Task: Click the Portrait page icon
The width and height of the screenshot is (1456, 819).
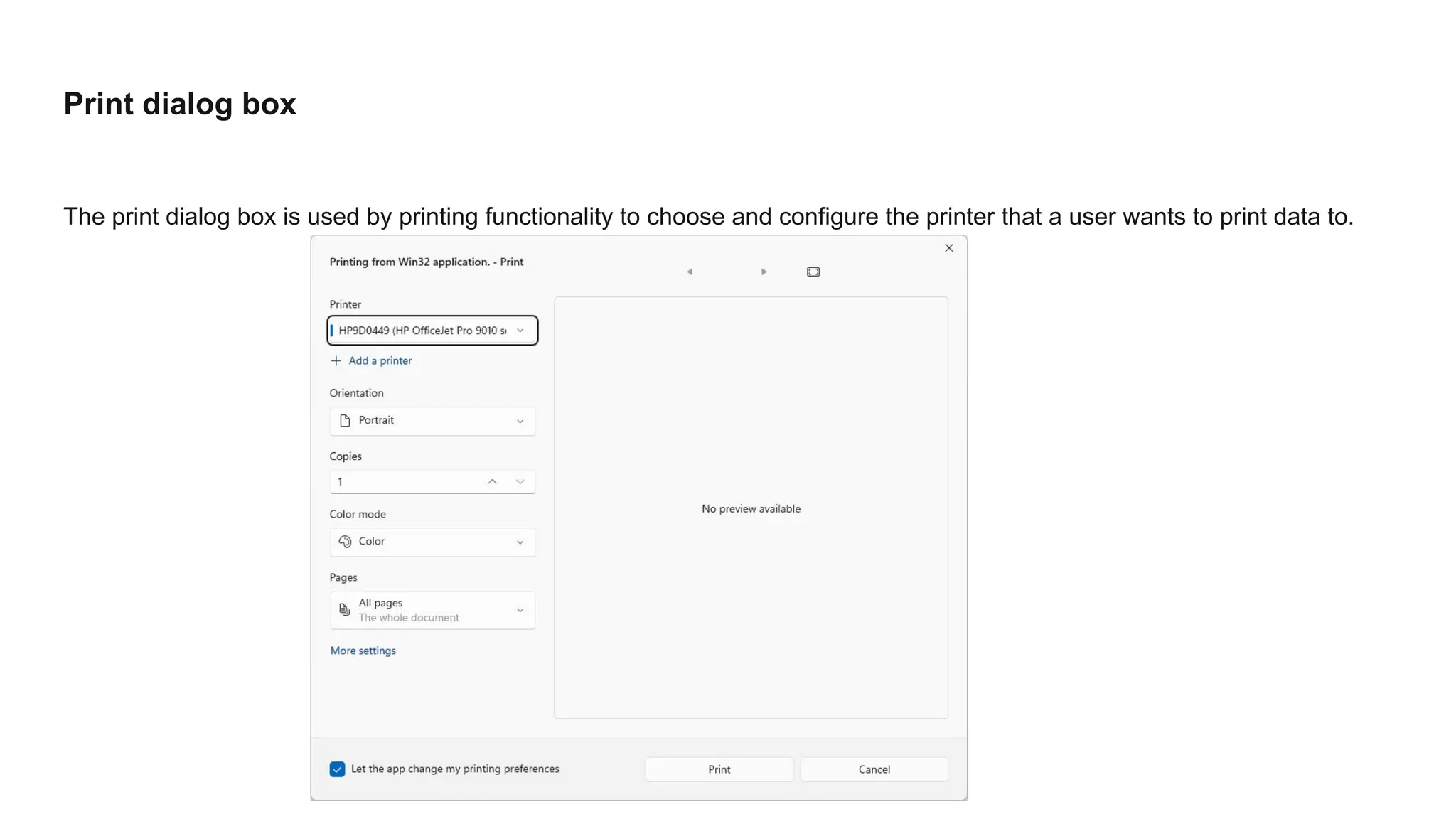Action: tap(345, 421)
